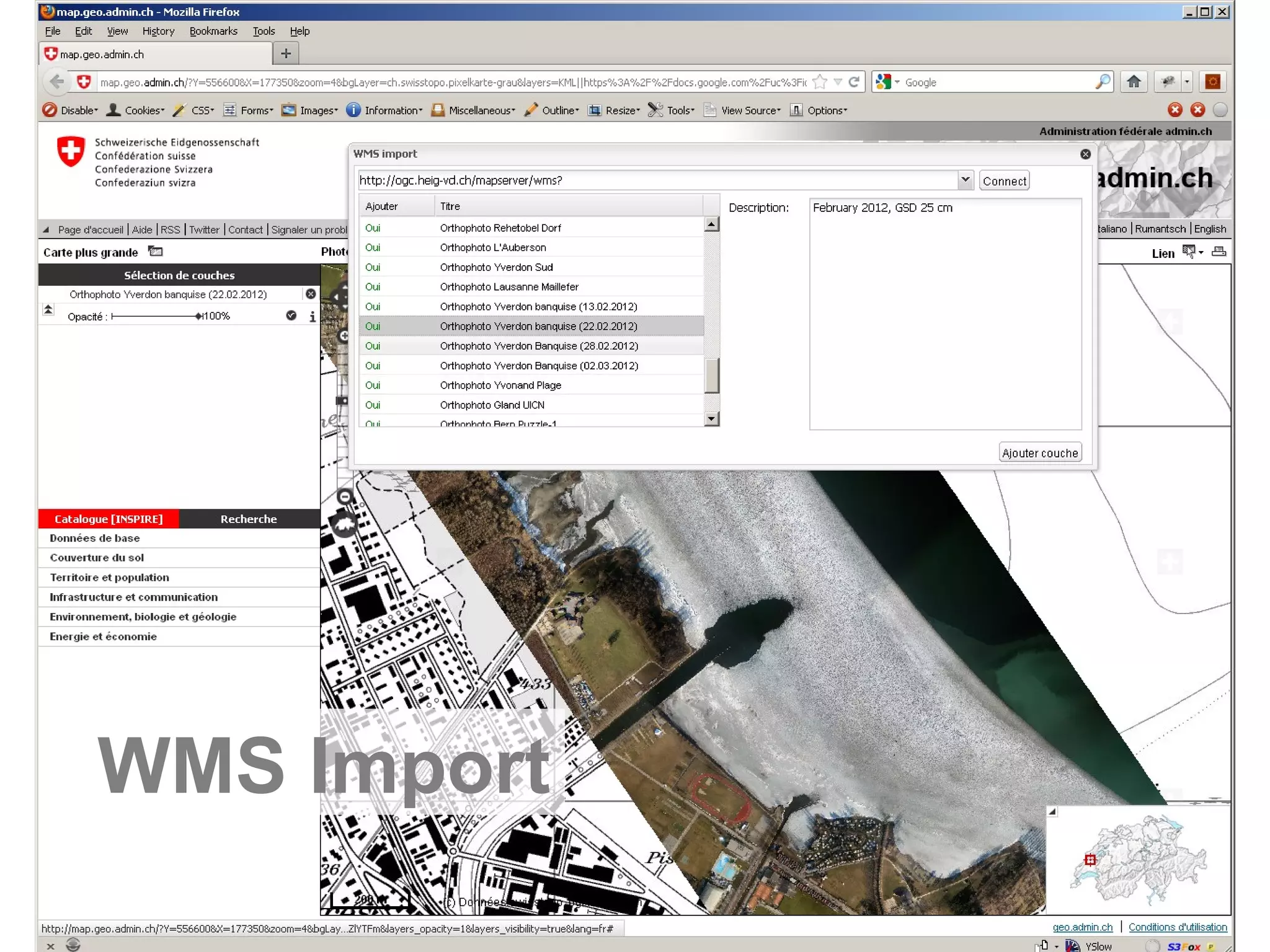Open the Bookmarks menu

213,31
